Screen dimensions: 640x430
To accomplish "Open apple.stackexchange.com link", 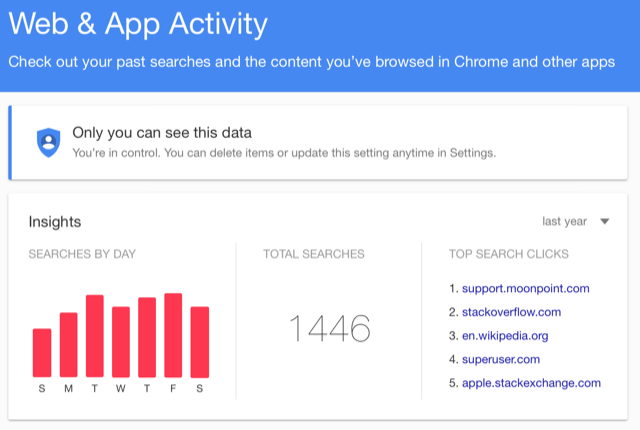I will pos(531,383).
